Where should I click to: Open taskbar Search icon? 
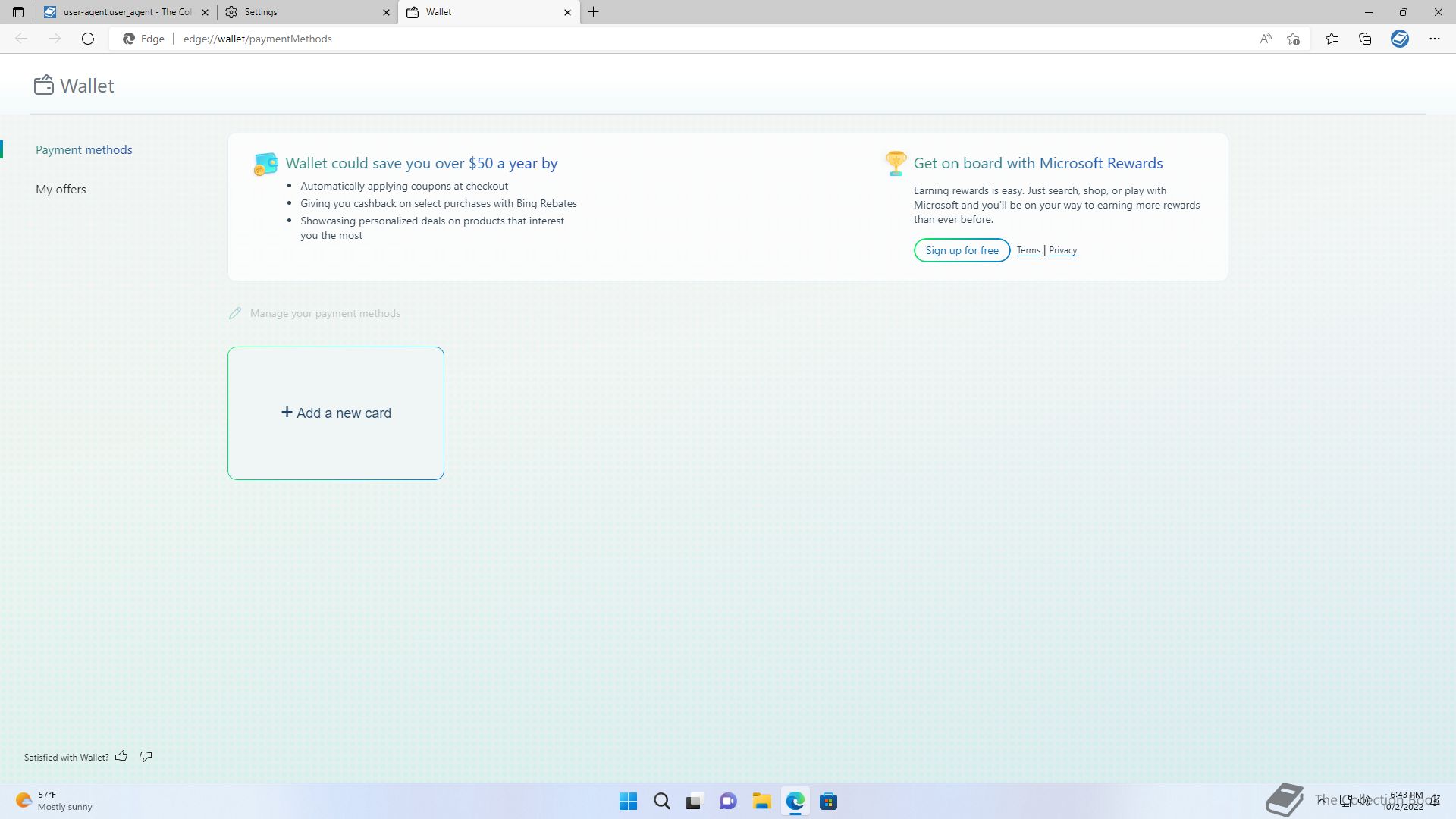pyautogui.click(x=662, y=802)
